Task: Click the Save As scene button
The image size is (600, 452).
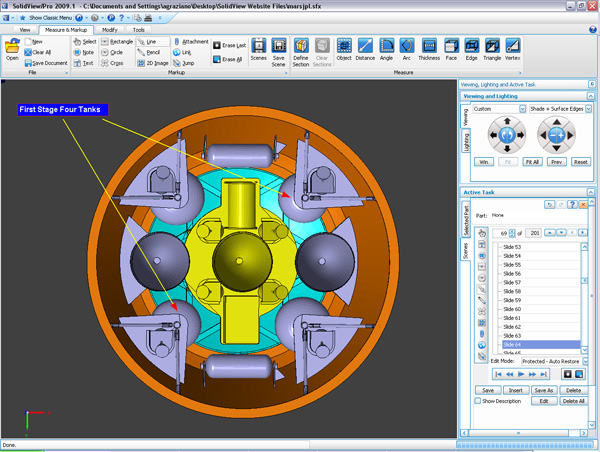Action: 544,390
